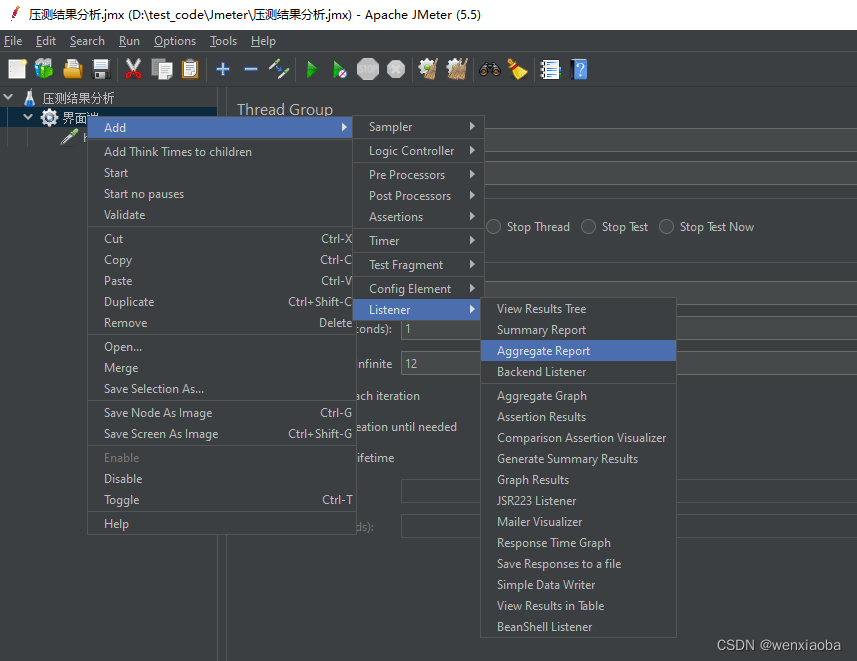The height and width of the screenshot is (661, 857).
Task: Expand the Sampler submenu
Action: 419,127
